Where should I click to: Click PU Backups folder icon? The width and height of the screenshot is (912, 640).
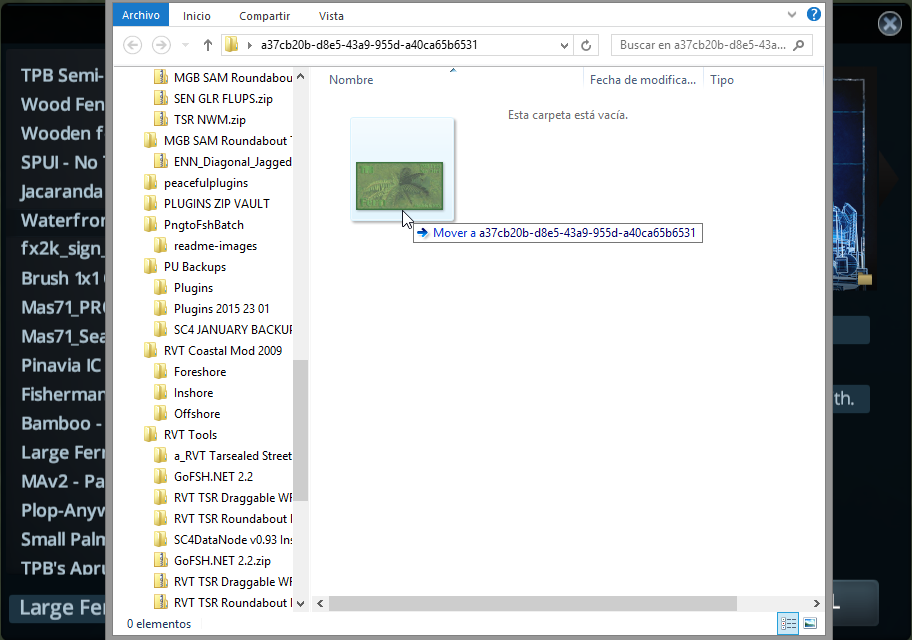[x=150, y=266]
